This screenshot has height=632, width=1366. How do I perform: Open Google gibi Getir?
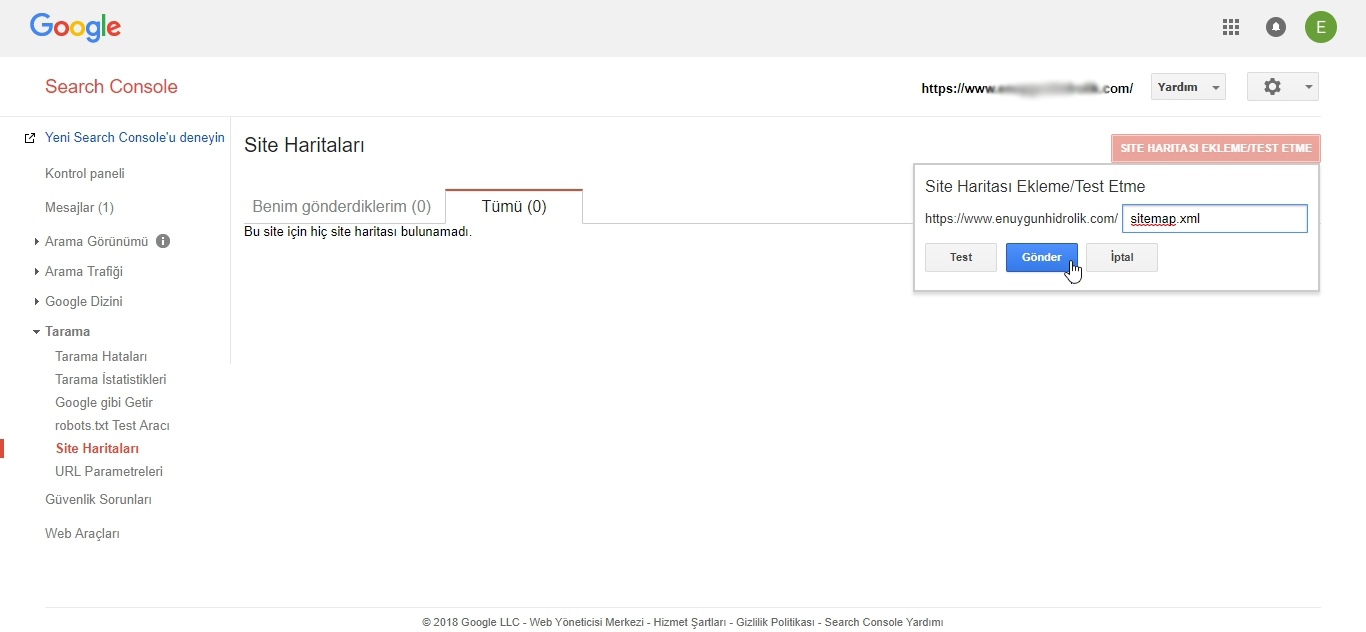(104, 402)
